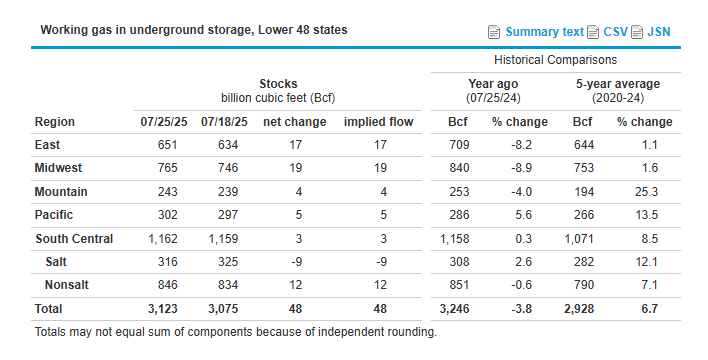Open the Summary text link

click(x=545, y=32)
